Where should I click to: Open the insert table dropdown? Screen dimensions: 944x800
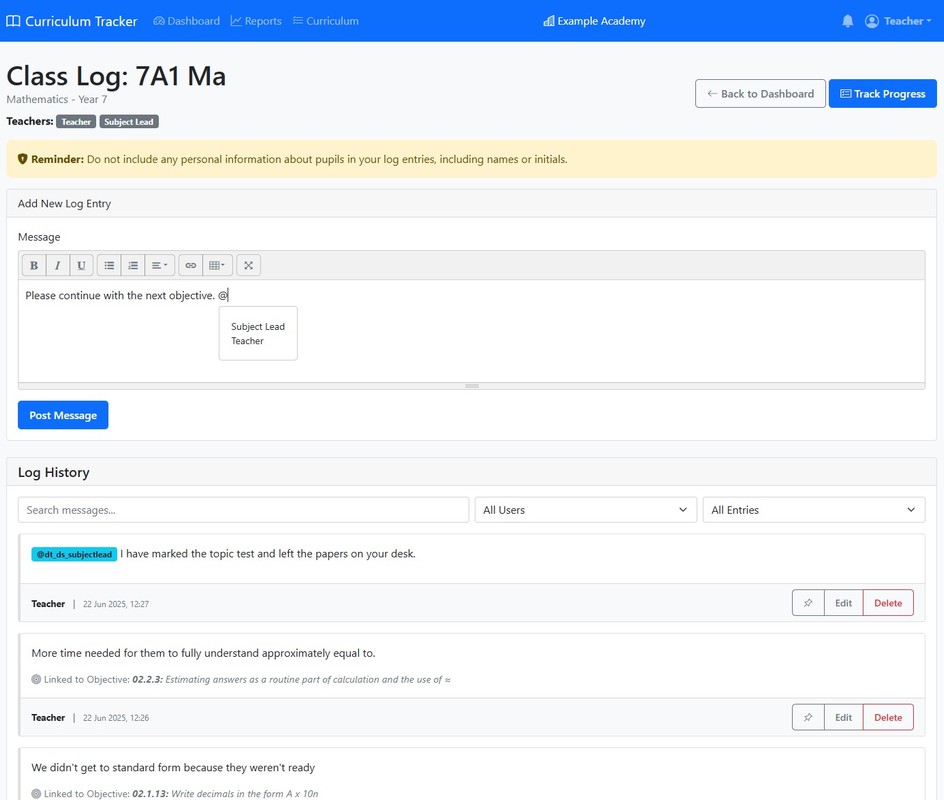[x=217, y=265]
